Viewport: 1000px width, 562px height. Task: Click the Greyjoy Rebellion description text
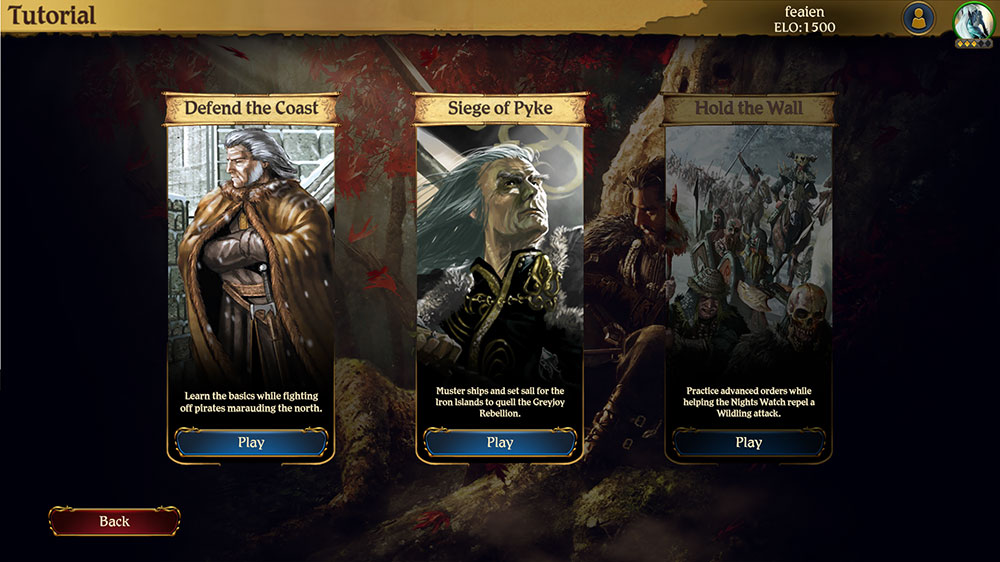[x=500, y=402]
